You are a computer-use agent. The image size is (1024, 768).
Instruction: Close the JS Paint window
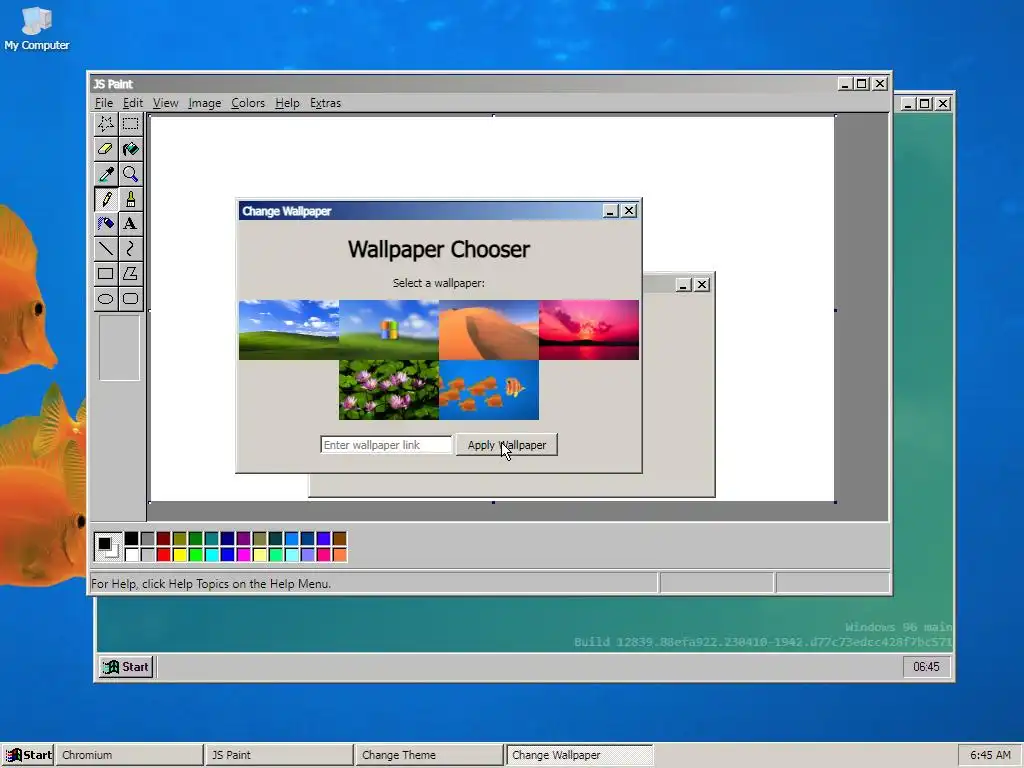880,84
